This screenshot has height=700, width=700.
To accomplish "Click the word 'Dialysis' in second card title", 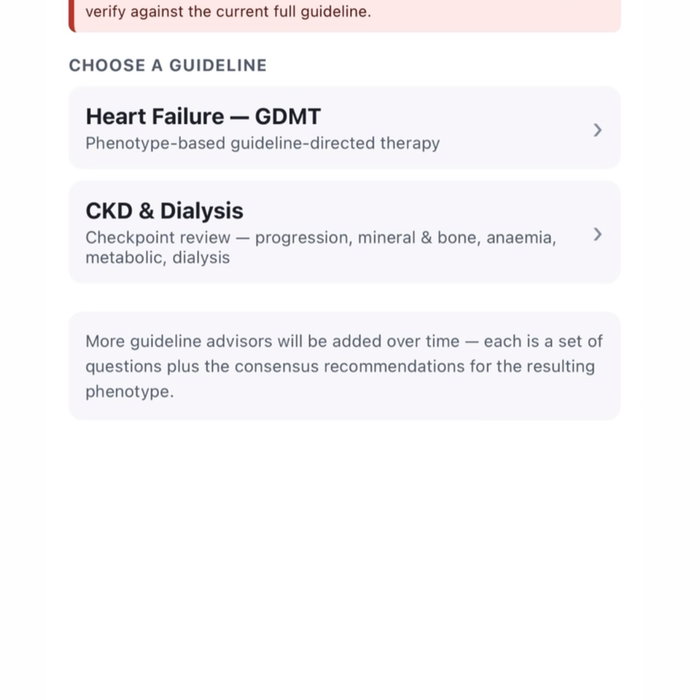I will tap(202, 211).
